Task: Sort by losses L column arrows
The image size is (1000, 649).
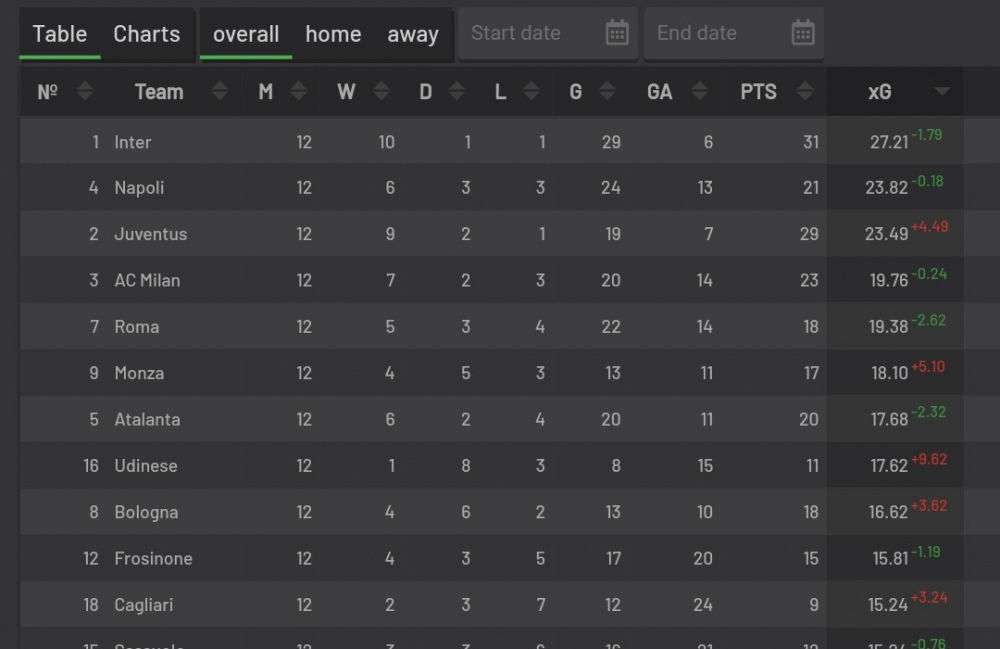Action: pyautogui.click(x=531, y=92)
